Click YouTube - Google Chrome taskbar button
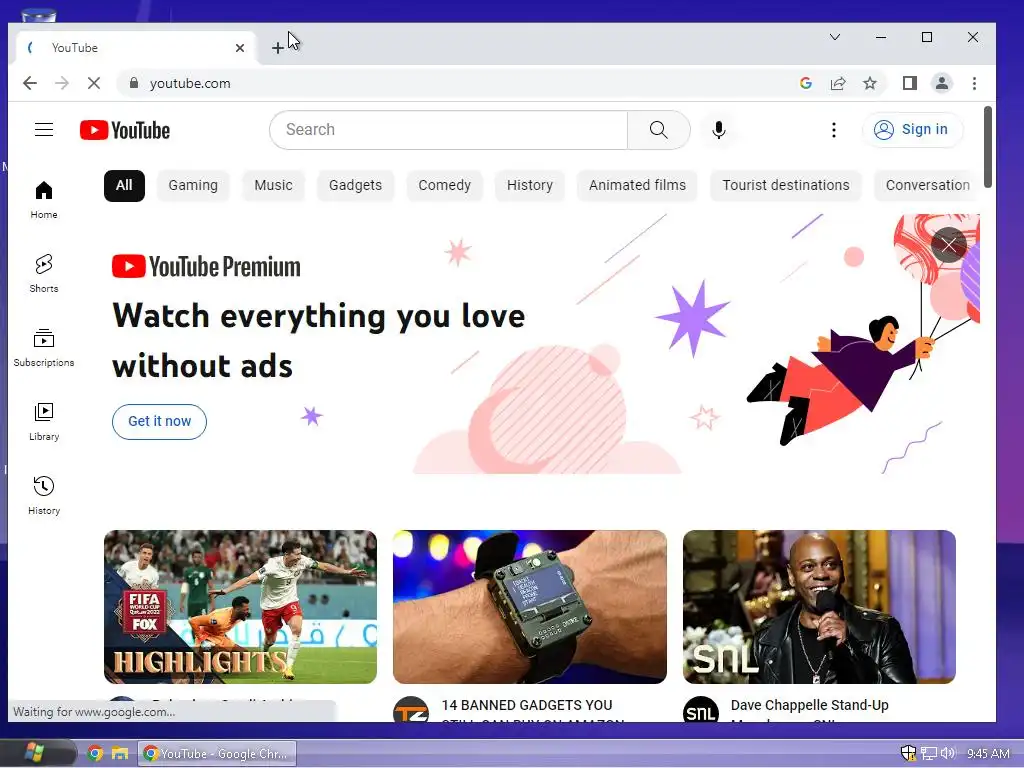This screenshot has width=1024, height=768. (217, 754)
